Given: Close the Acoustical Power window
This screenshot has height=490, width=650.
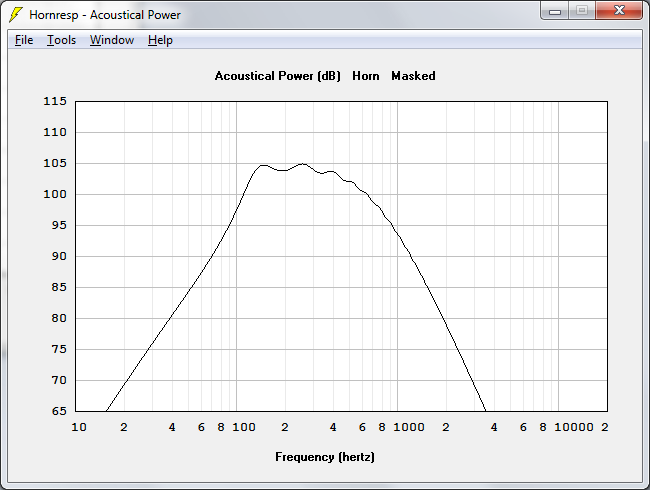Looking at the screenshot, I should 619,11.
